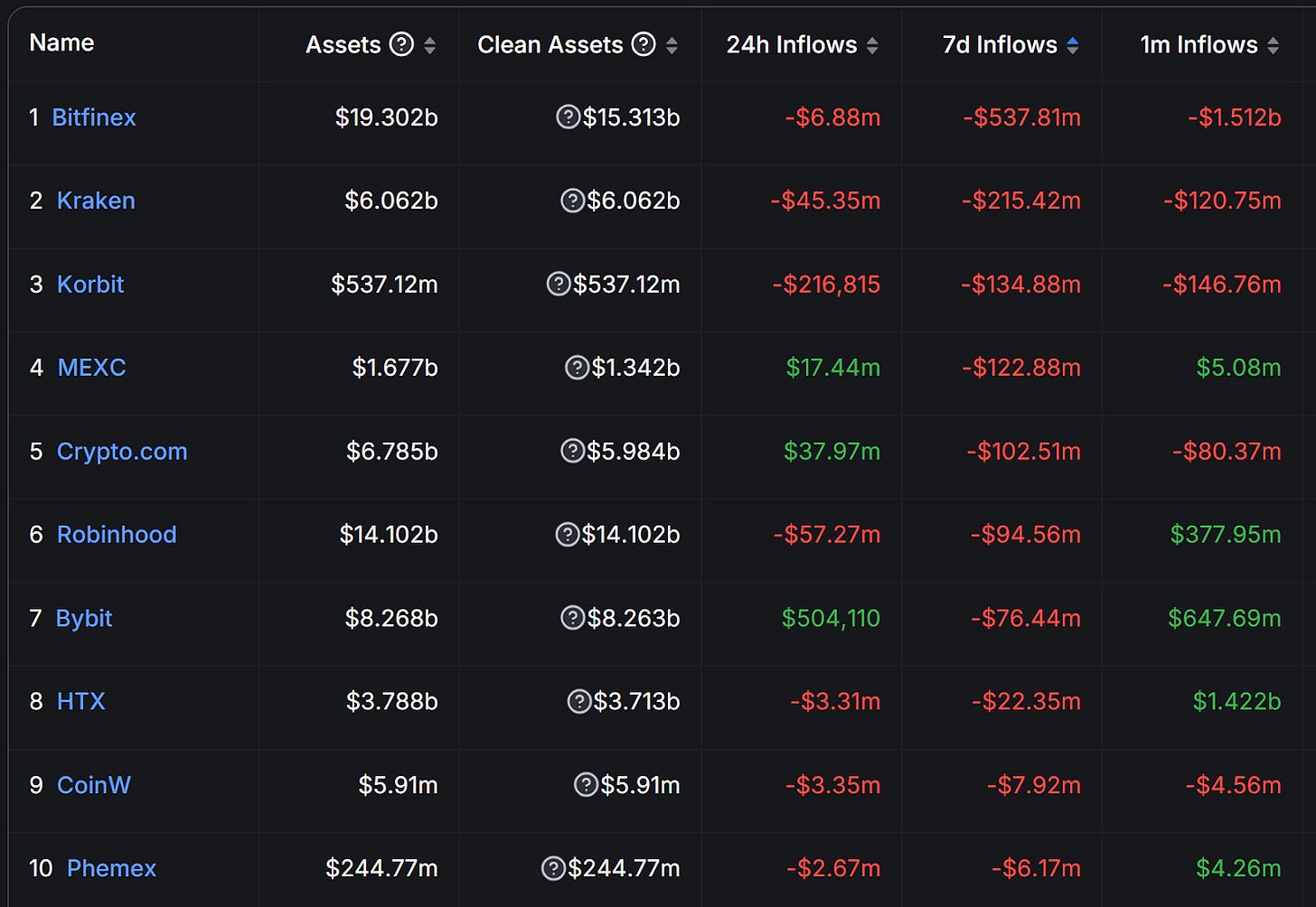
Task: Open the Bybit exchange link
Action: [x=84, y=619]
